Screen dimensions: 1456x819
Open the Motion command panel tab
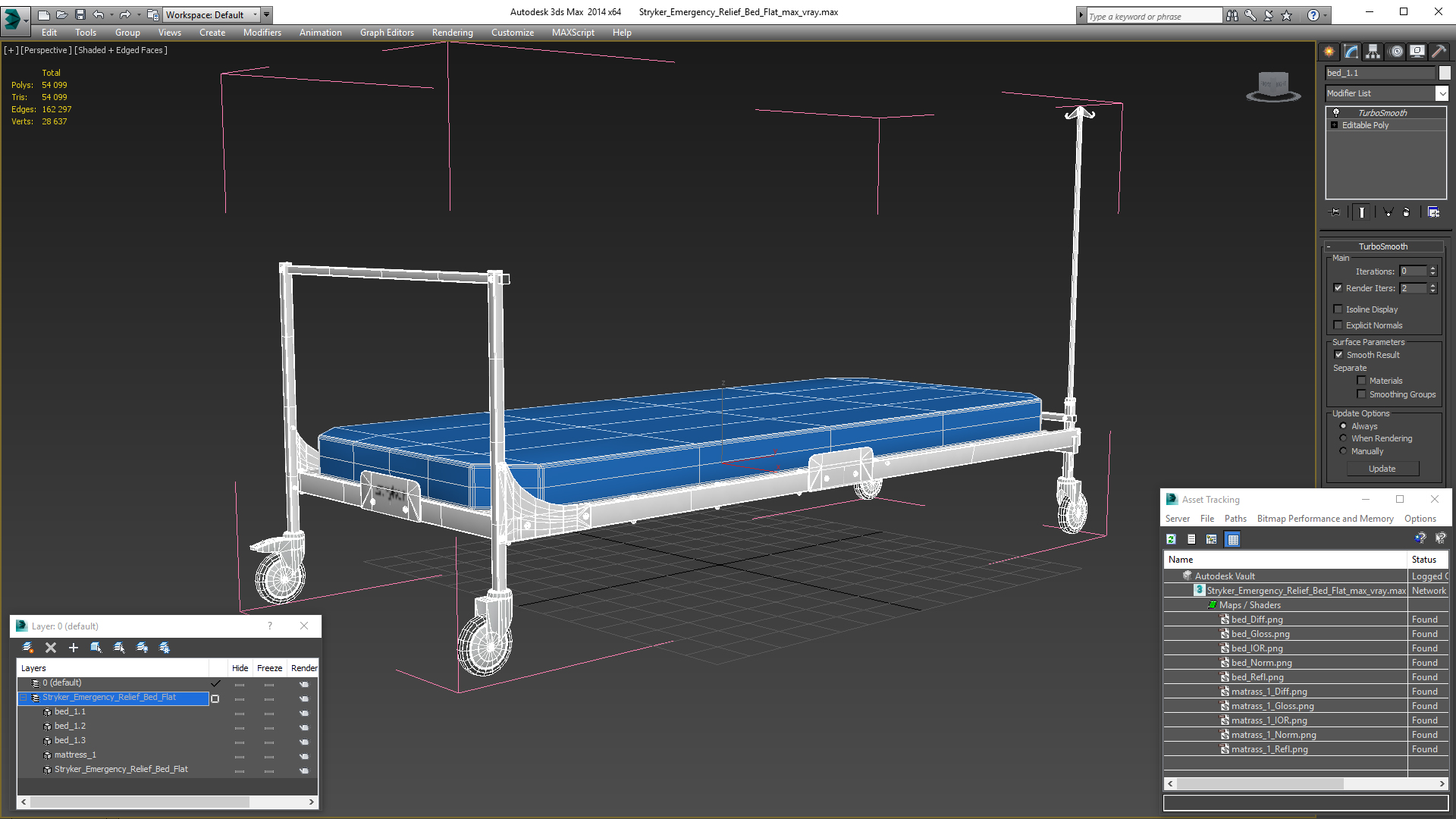(x=1396, y=52)
